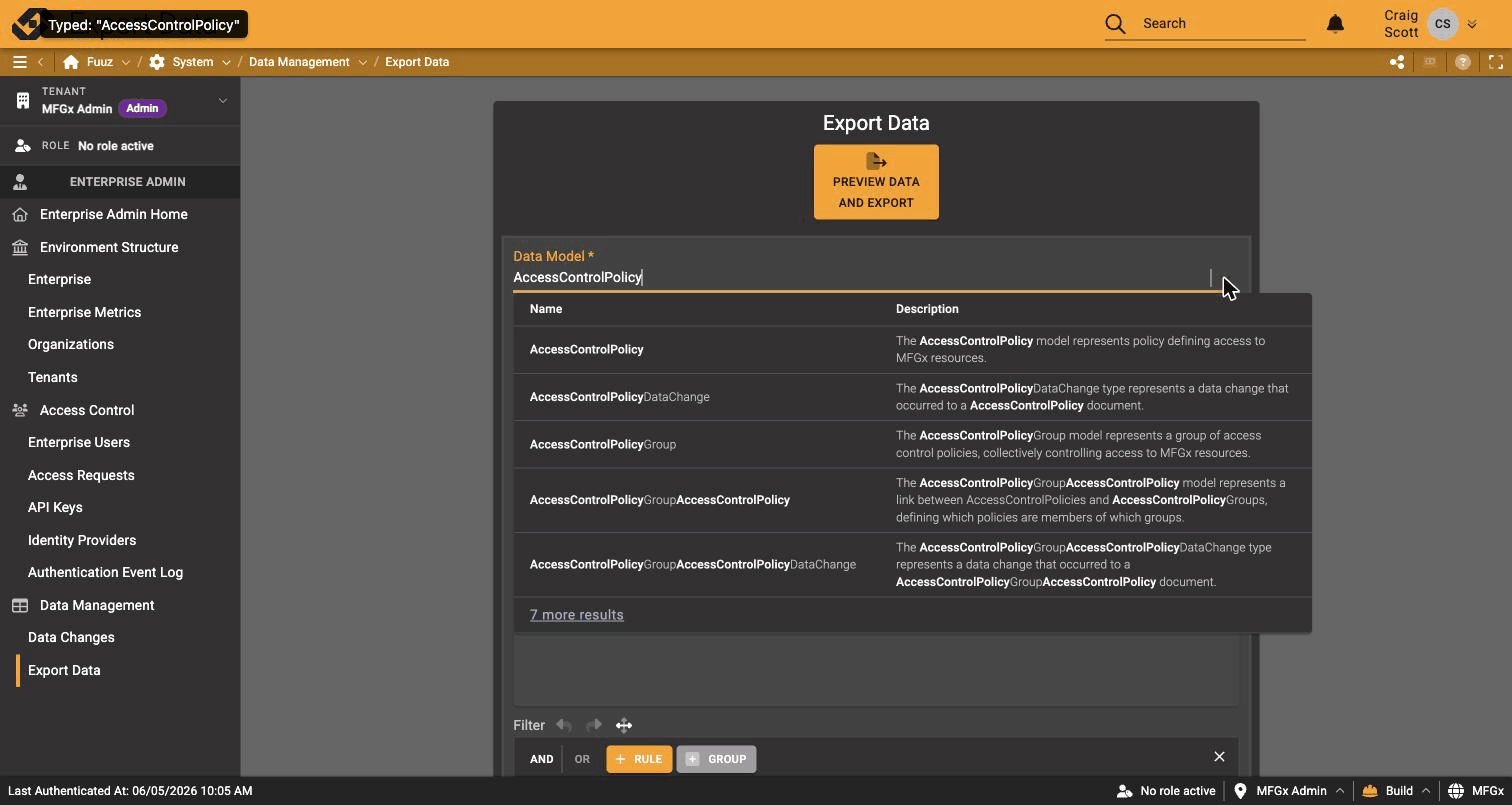The width and height of the screenshot is (1512, 805).
Task: Add a filter group with + GROUP button
Action: [x=716, y=759]
